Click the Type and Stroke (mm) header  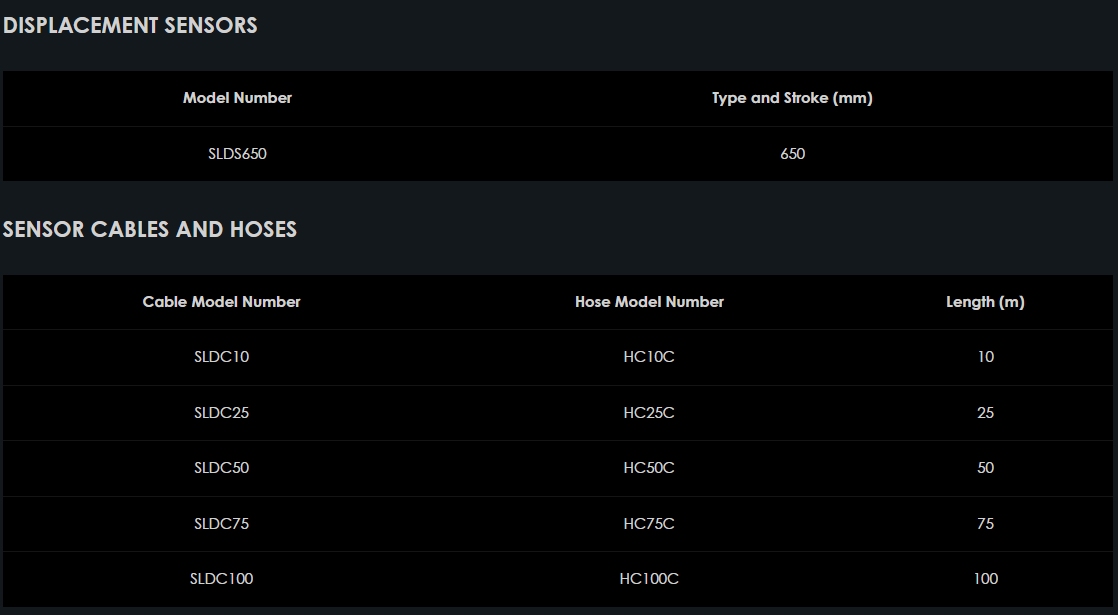(792, 98)
